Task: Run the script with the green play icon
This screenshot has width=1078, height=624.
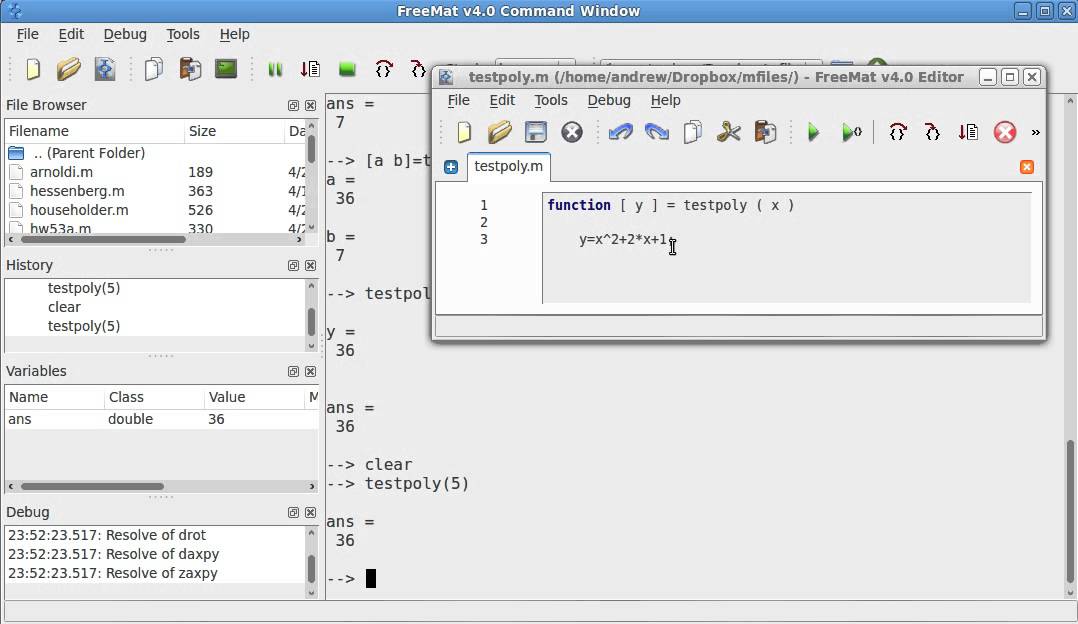Action: (x=813, y=131)
